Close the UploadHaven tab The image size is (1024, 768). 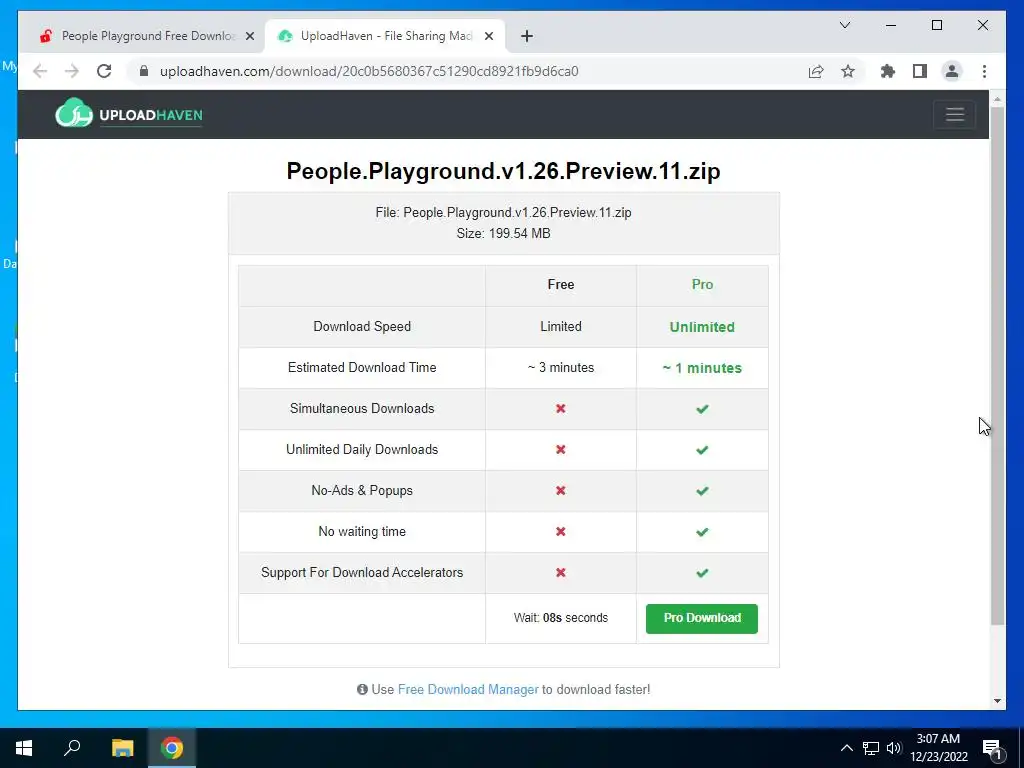click(x=488, y=36)
